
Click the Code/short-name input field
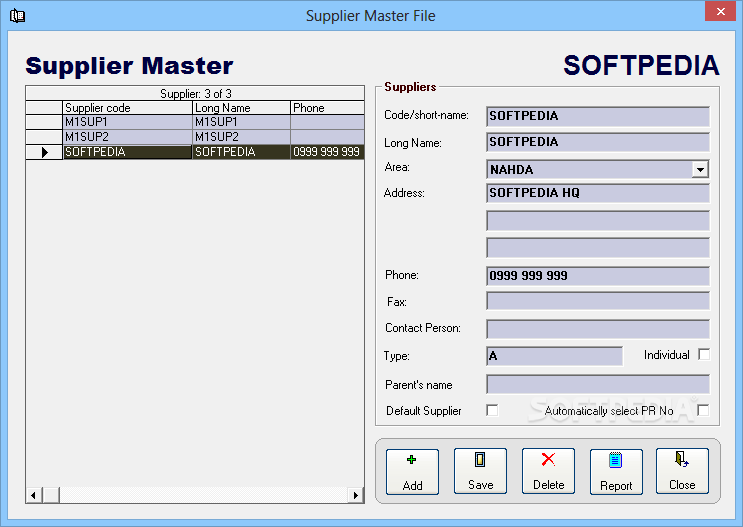point(598,116)
